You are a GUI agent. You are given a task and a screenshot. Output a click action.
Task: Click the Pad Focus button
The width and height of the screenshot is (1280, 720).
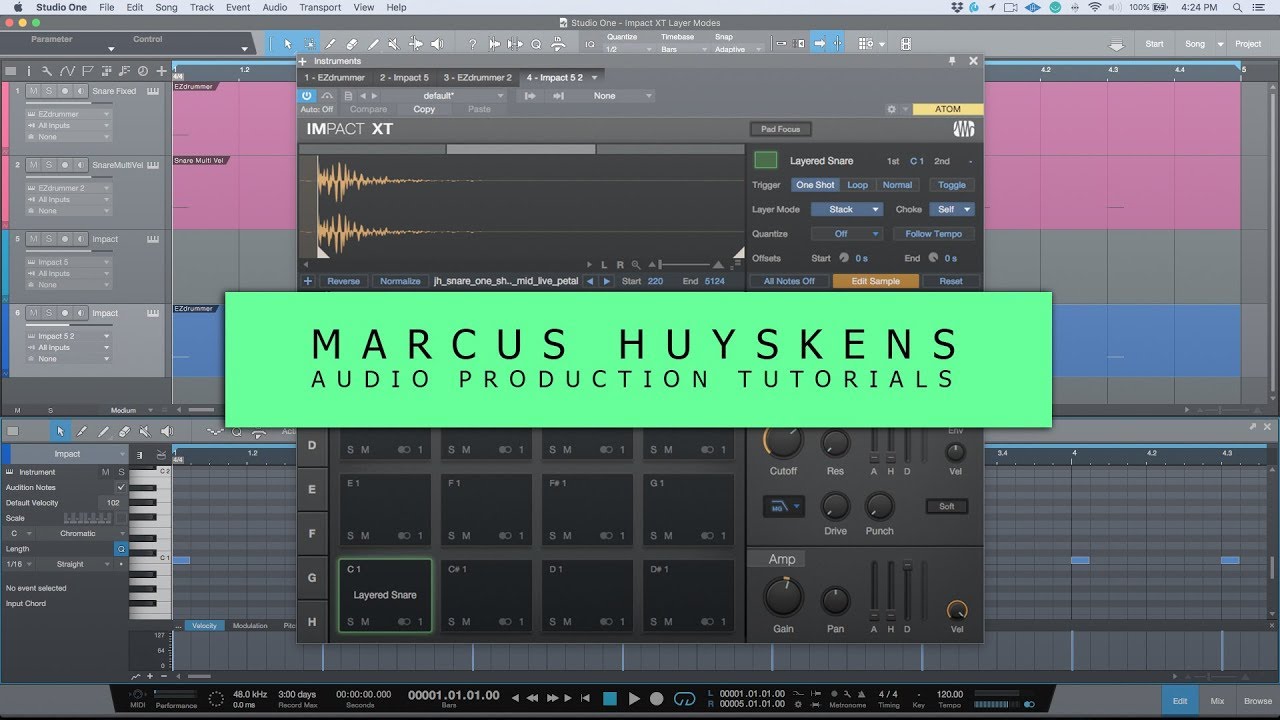pyautogui.click(x=780, y=129)
